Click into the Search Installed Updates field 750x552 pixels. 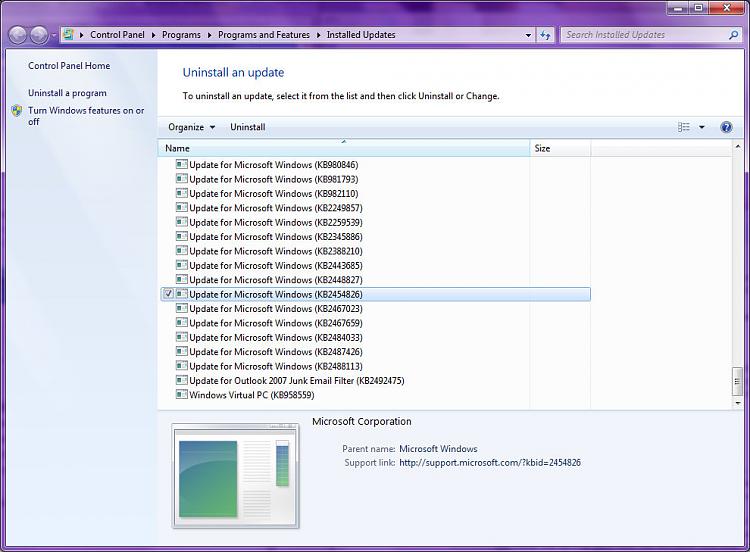[644, 35]
